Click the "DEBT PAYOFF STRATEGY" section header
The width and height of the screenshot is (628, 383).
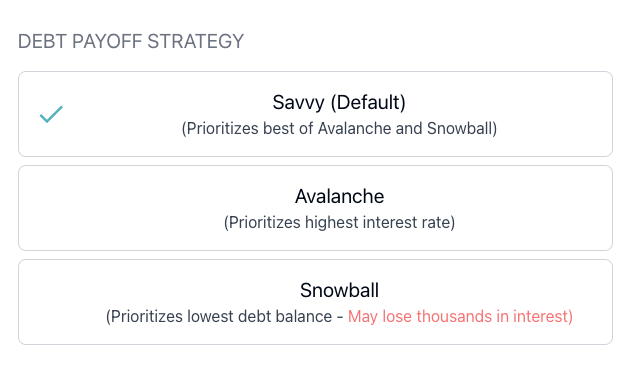[x=131, y=41]
